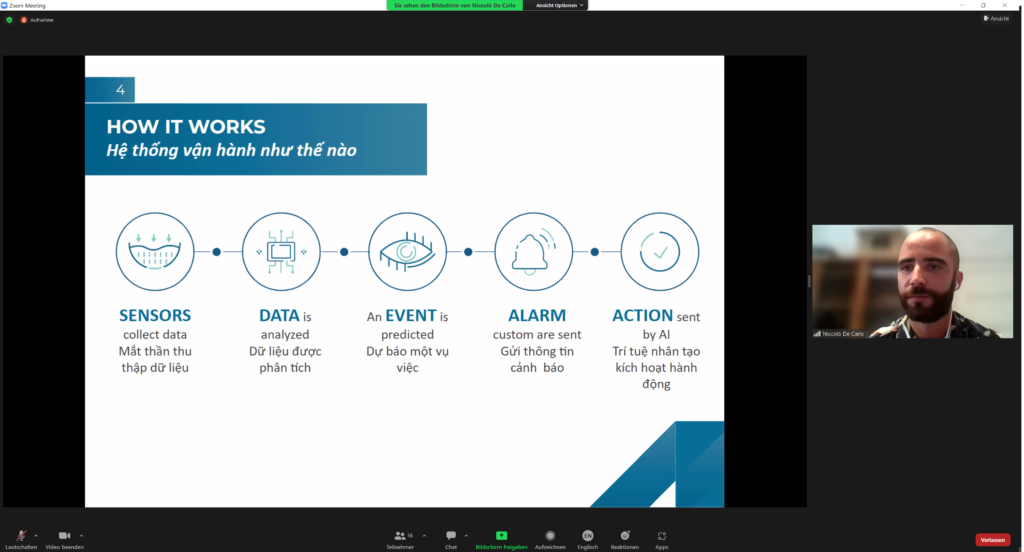Open audio options arrow next to microphone
The image size is (1024, 552).
tap(36, 535)
